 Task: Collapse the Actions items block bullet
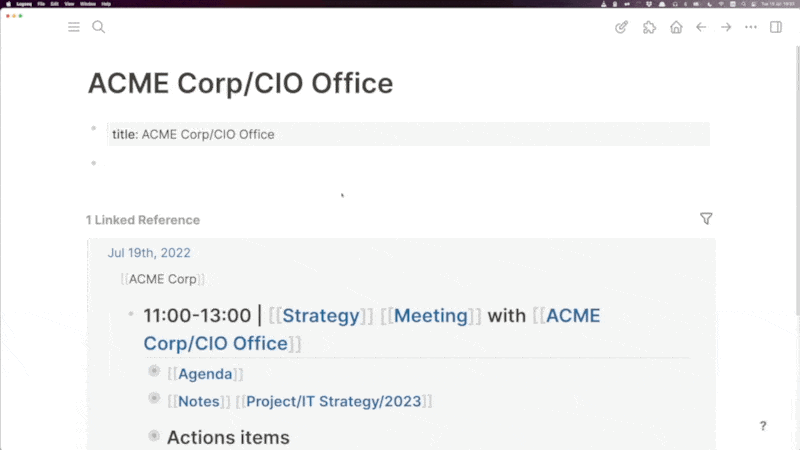pyautogui.click(x=154, y=436)
